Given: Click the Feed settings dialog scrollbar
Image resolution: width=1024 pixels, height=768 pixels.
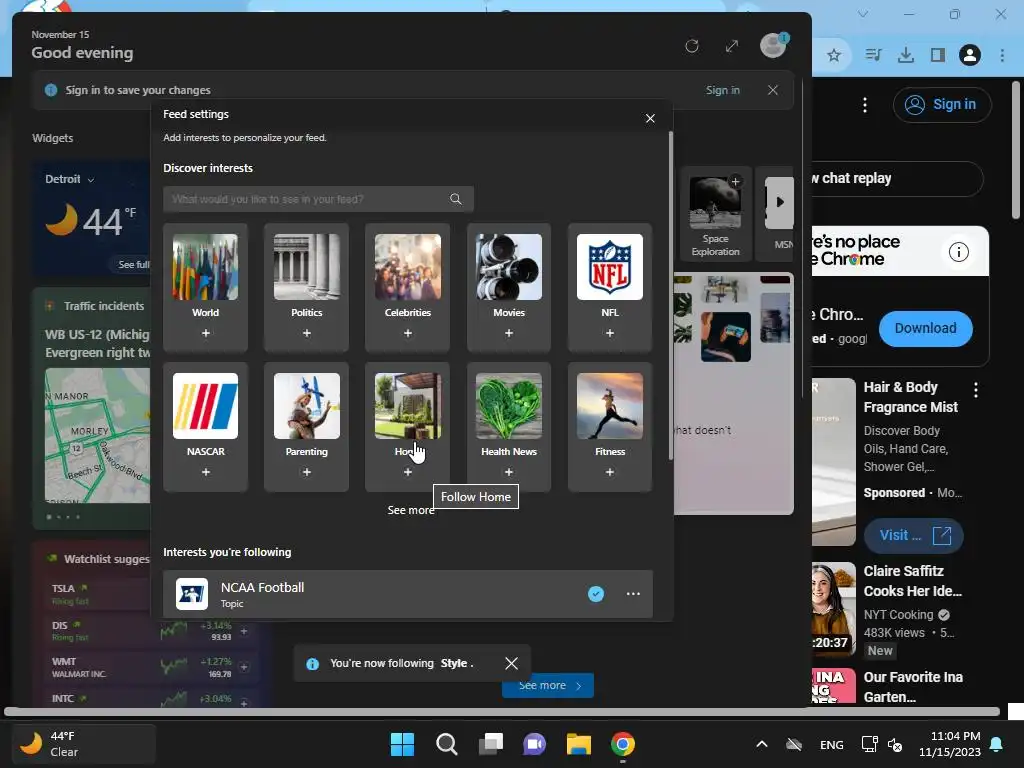Looking at the screenshot, I should pyautogui.click(x=671, y=295).
